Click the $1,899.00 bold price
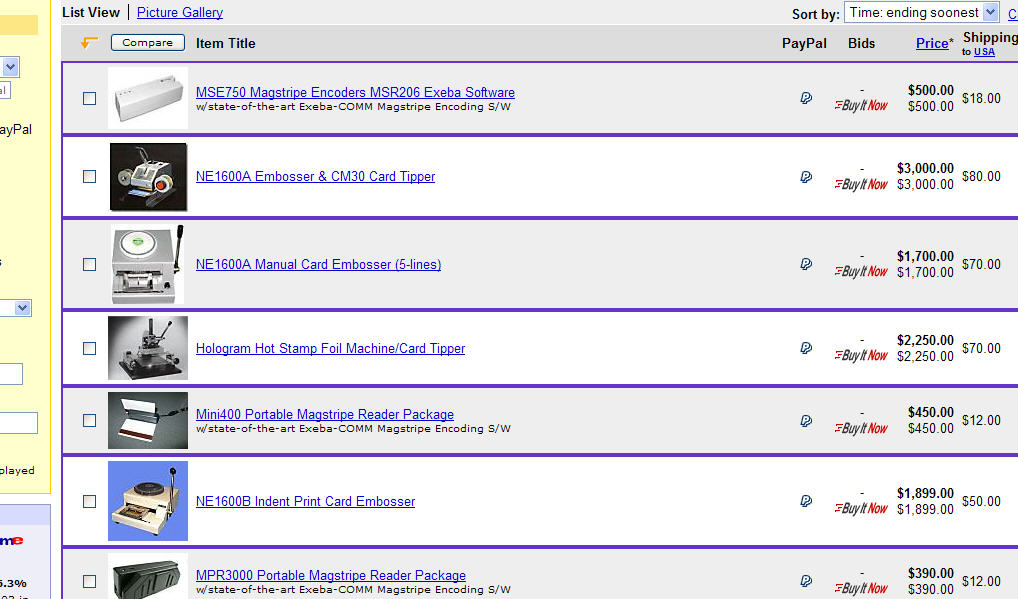 925,493
